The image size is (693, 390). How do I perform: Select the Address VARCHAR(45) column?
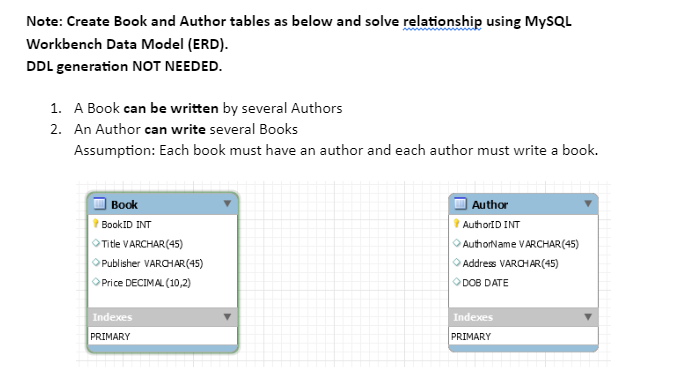click(x=510, y=264)
